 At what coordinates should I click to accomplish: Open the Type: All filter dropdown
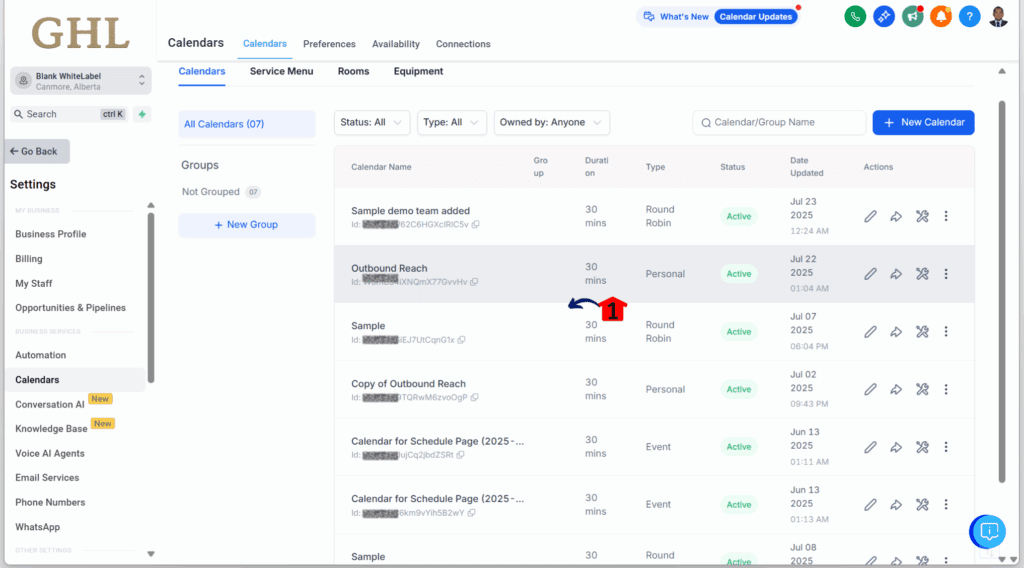(451, 123)
